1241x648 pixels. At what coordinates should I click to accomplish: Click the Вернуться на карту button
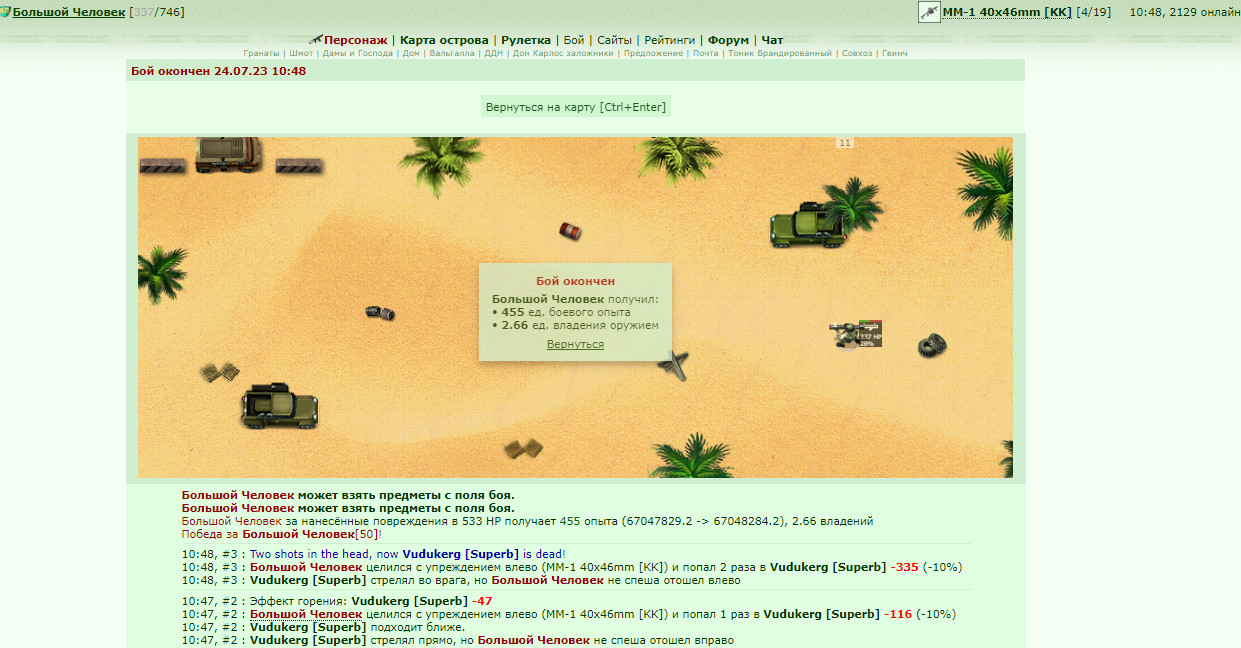[575, 107]
